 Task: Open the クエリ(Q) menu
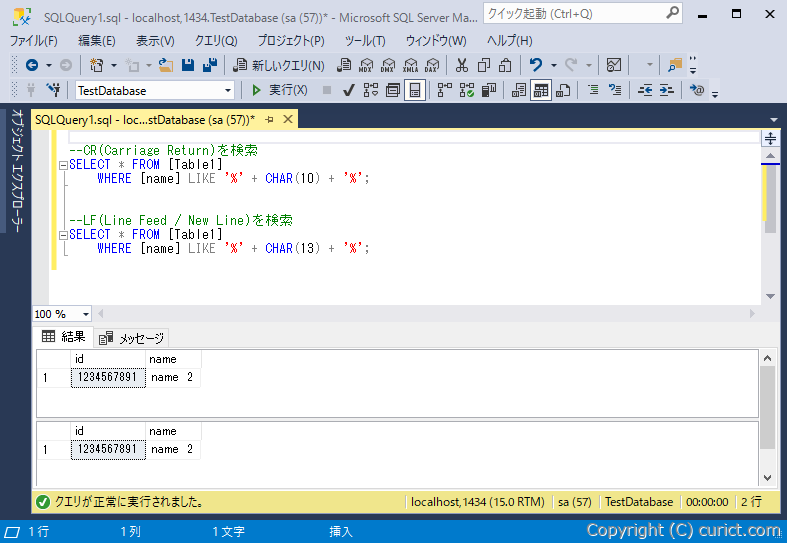(x=216, y=41)
